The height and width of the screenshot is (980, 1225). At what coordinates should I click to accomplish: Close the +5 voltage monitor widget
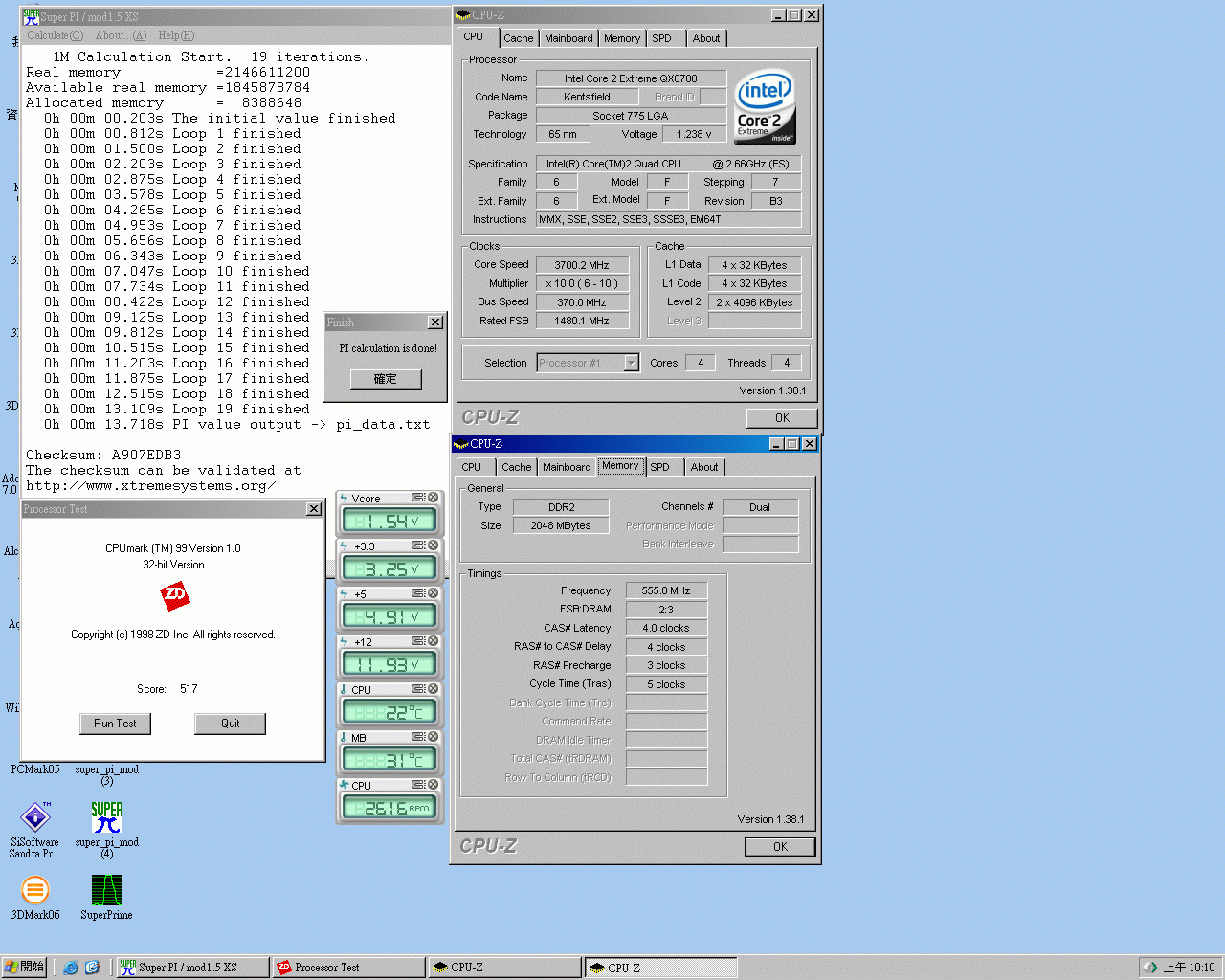click(x=433, y=593)
